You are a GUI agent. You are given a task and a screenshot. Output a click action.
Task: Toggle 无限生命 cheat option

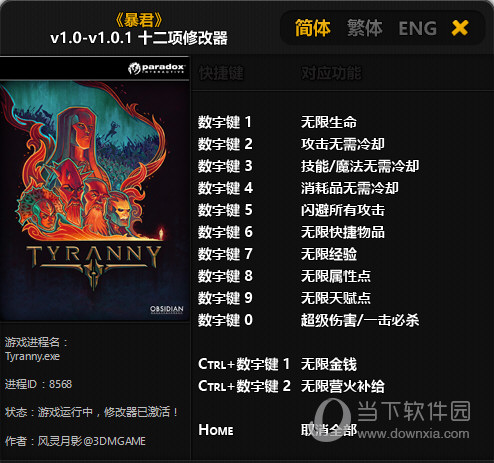point(329,122)
